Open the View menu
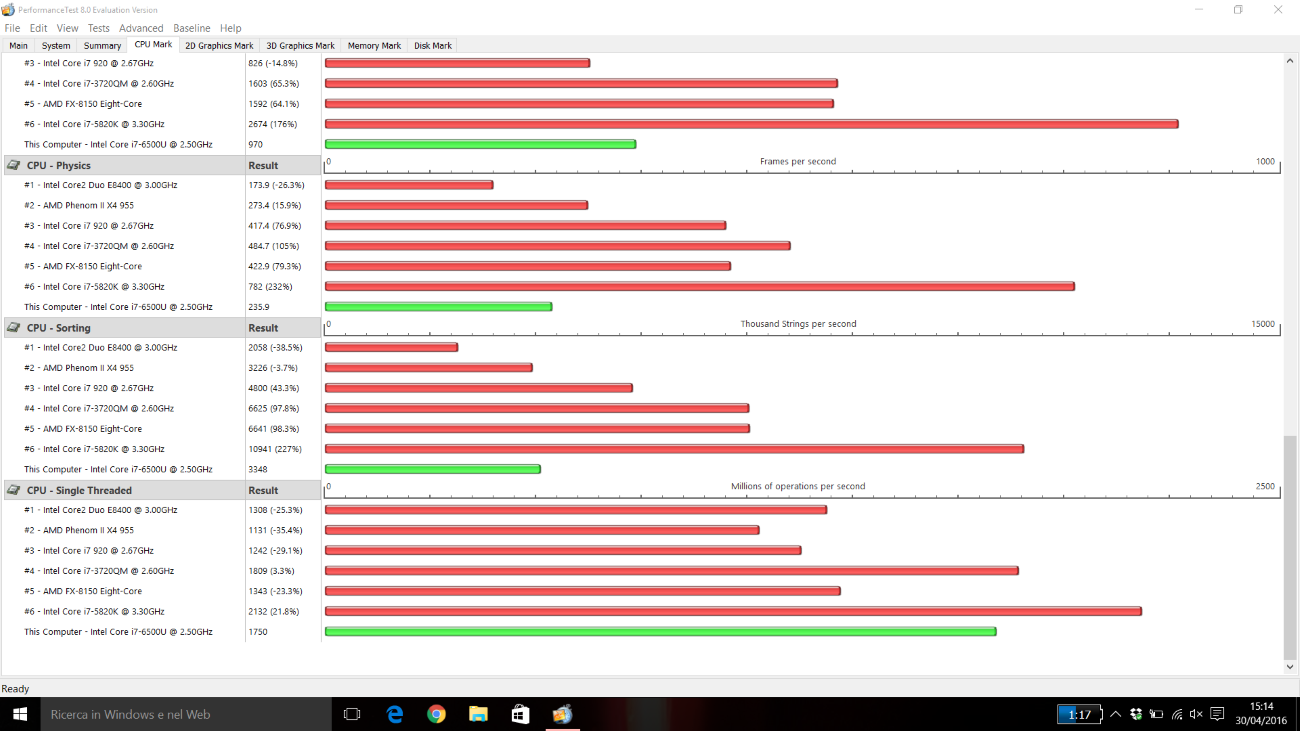This screenshot has height=731, width=1300. 67,28
